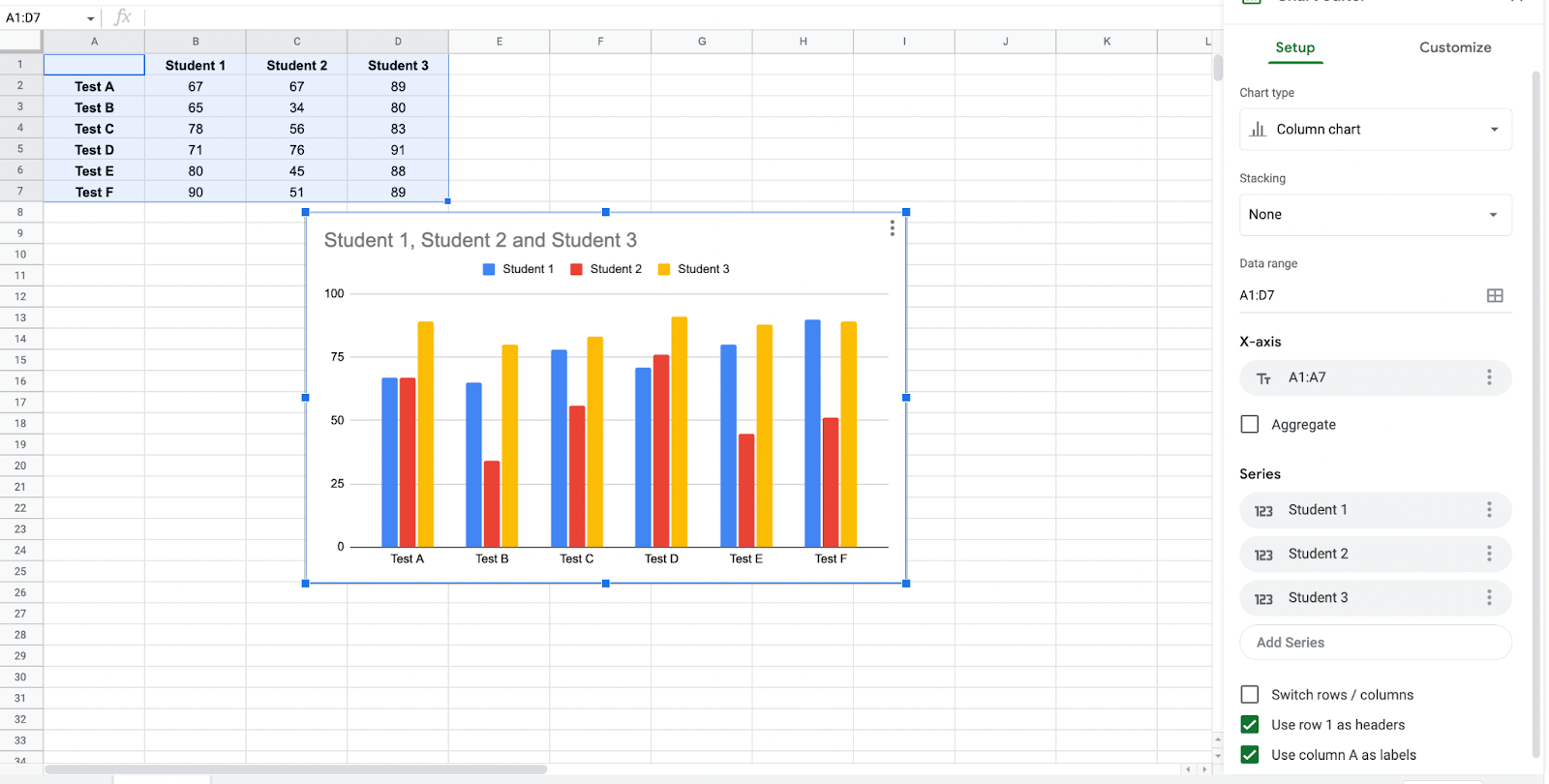Switch to the Customize tab
This screenshot has width=1549, height=784.
(1454, 47)
